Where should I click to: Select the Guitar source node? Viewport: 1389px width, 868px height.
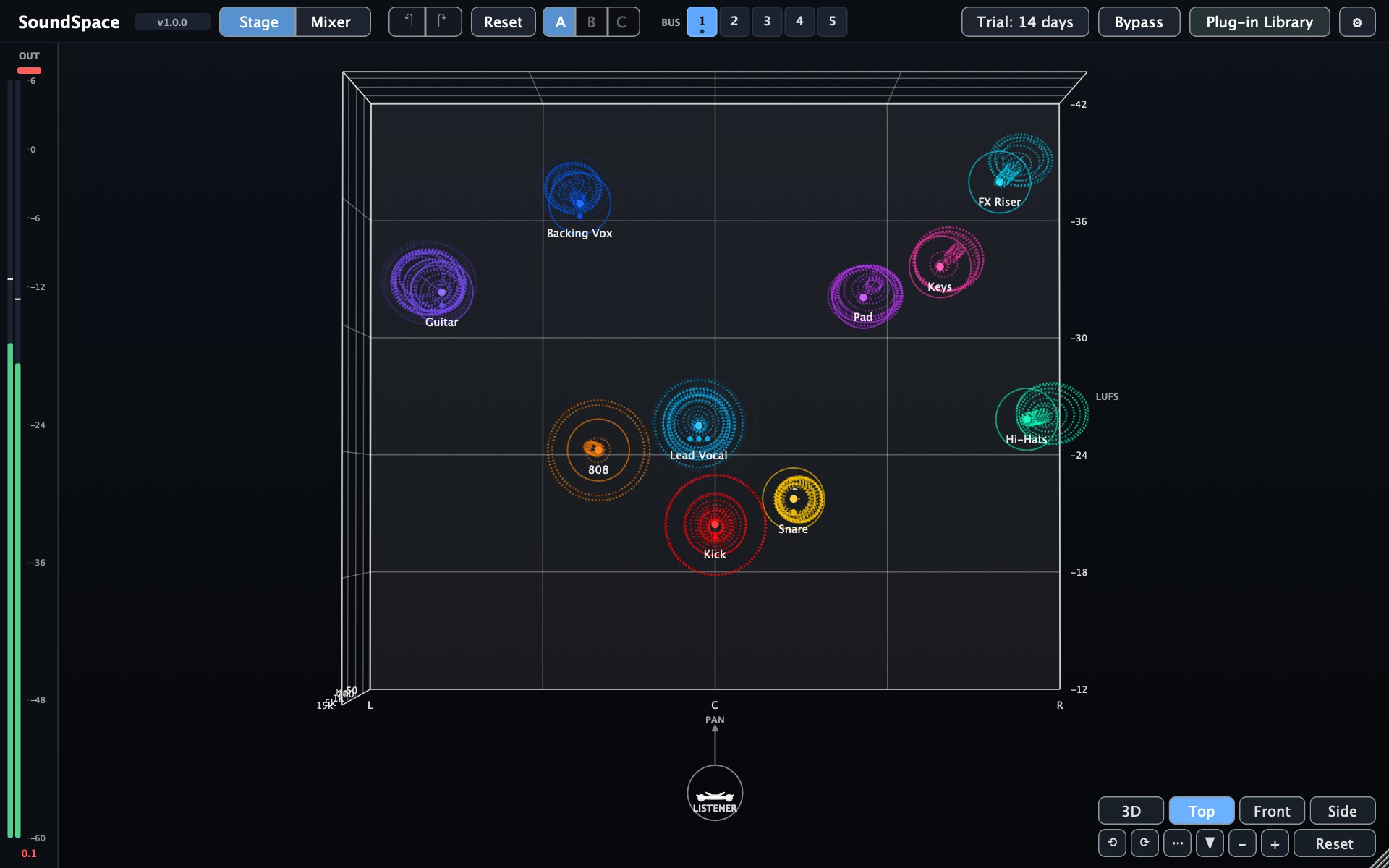pyautogui.click(x=442, y=292)
